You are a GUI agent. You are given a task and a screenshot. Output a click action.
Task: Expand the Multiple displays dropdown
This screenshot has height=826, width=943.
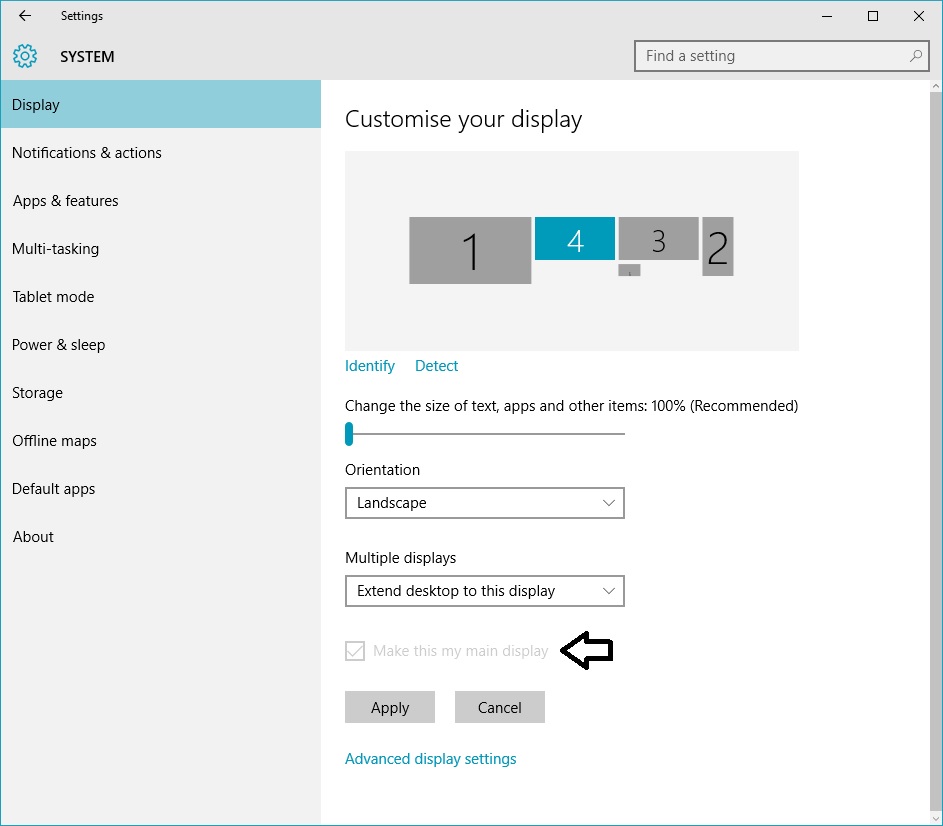pos(484,591)
